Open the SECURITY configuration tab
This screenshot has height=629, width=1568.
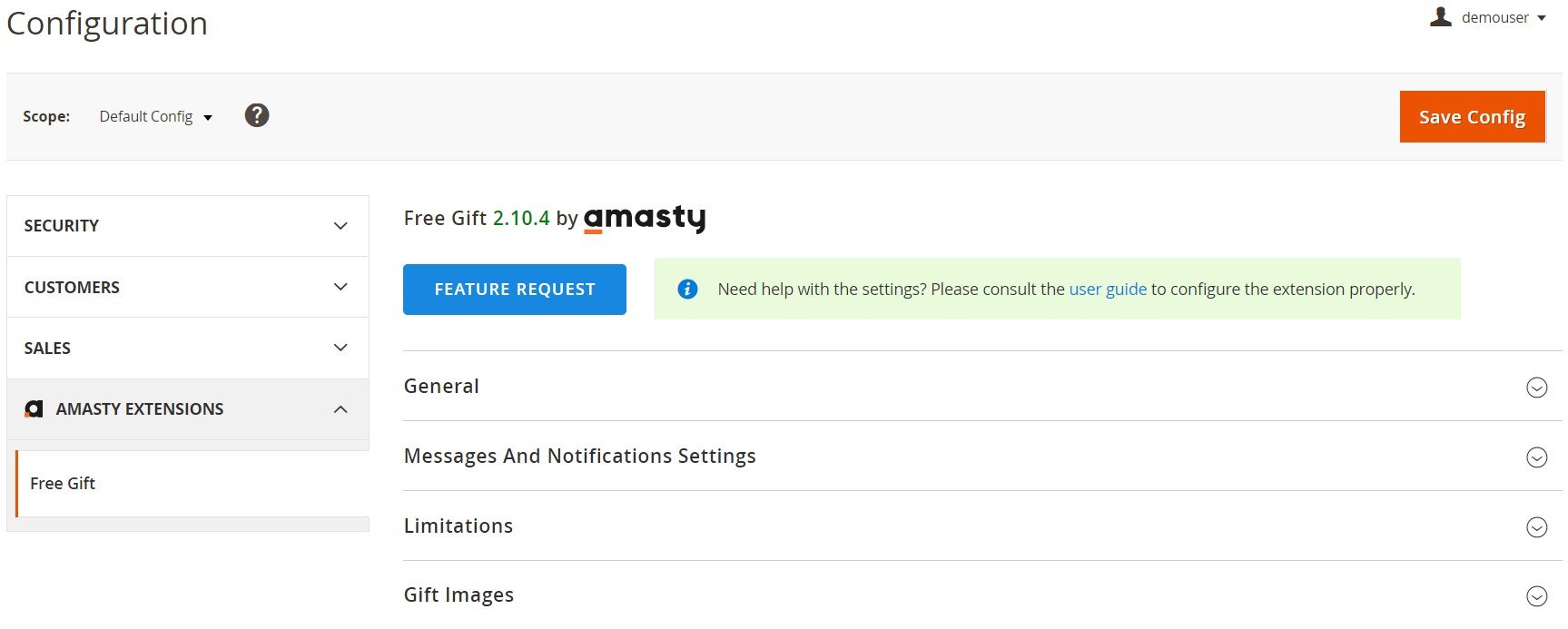188,226
